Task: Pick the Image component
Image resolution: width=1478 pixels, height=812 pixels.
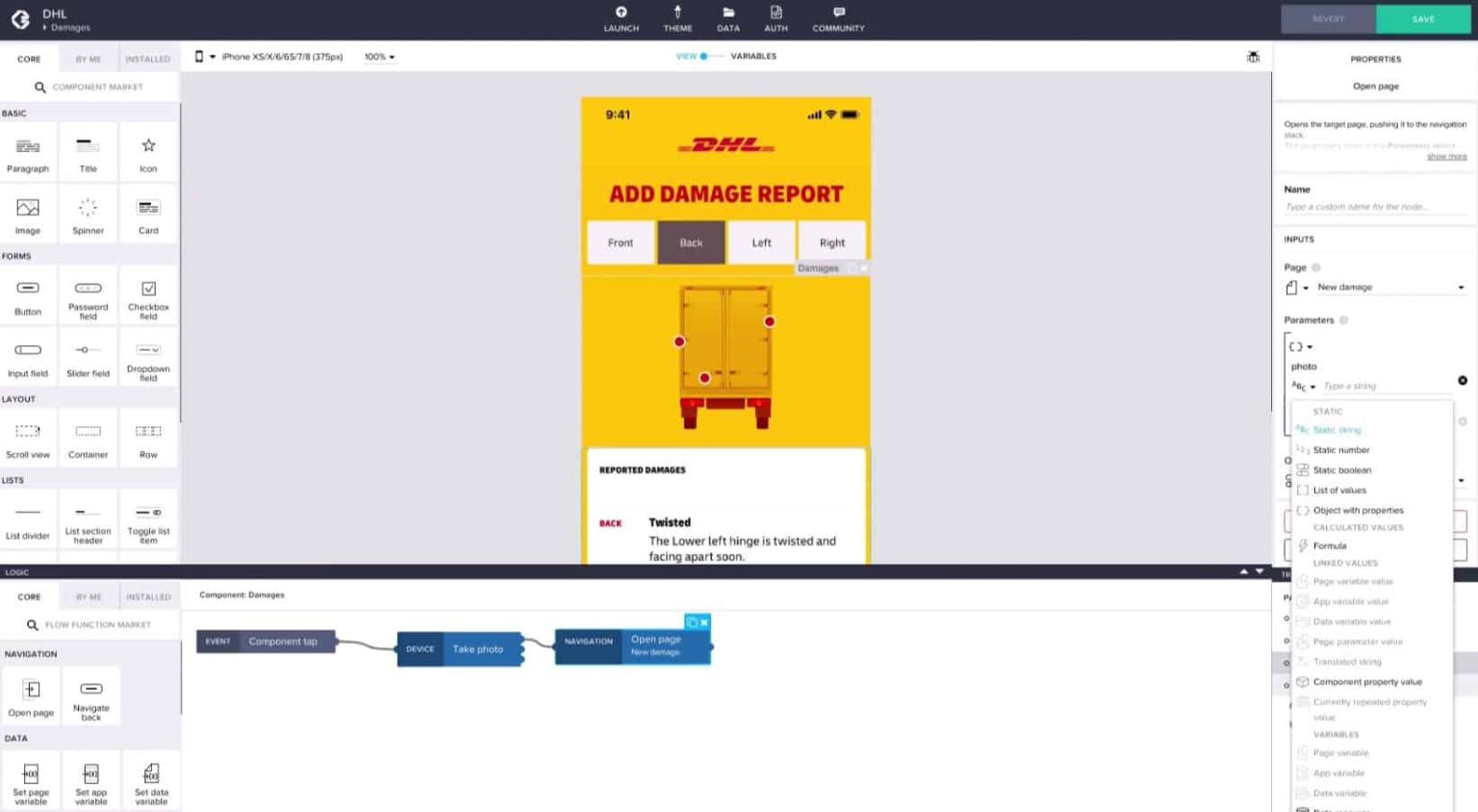Action: click(x=28, y=215)
